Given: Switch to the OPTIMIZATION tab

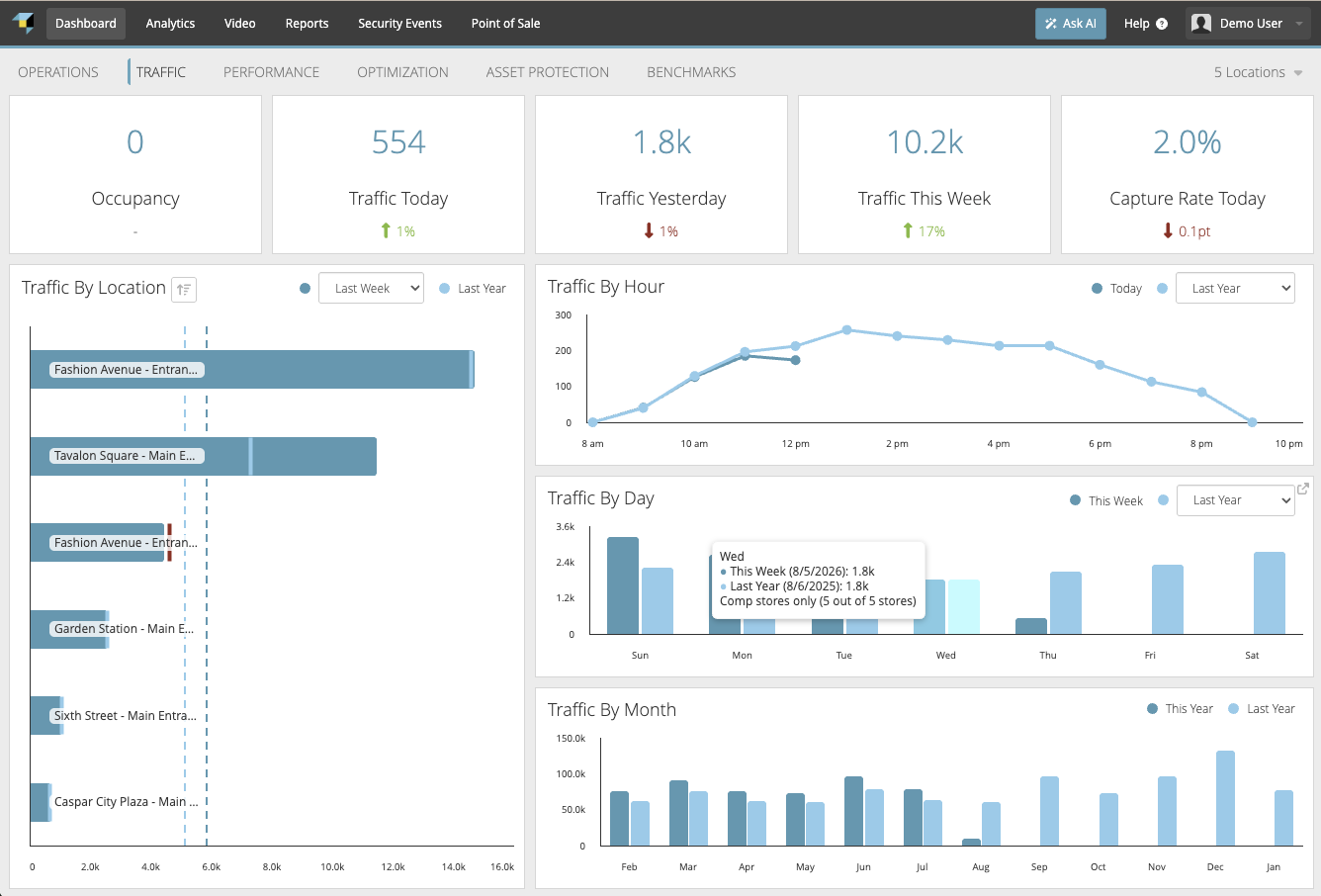Looking at the screenshot, I should [x=402, y=72].
